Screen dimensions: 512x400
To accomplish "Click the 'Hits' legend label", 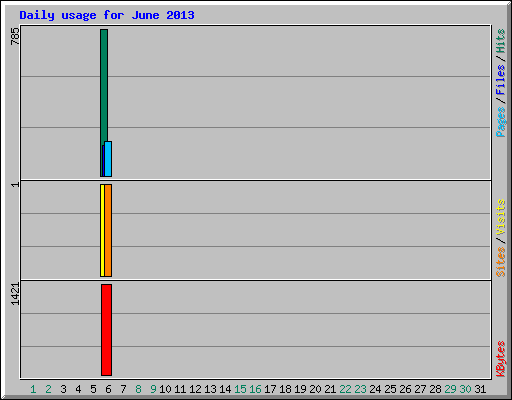I will tap(500, 41).
